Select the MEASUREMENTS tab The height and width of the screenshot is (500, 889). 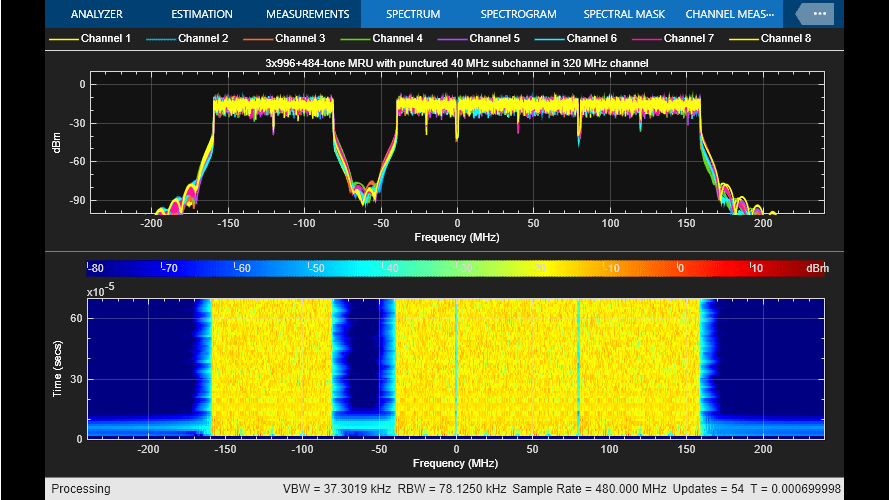tap(307, 14)
